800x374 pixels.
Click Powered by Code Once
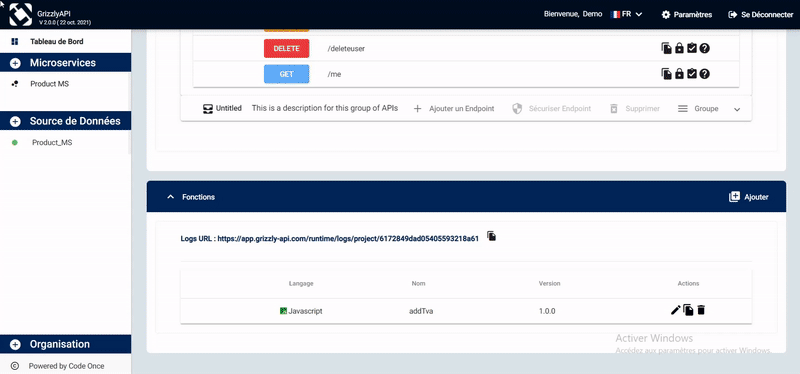pos(66,366)
